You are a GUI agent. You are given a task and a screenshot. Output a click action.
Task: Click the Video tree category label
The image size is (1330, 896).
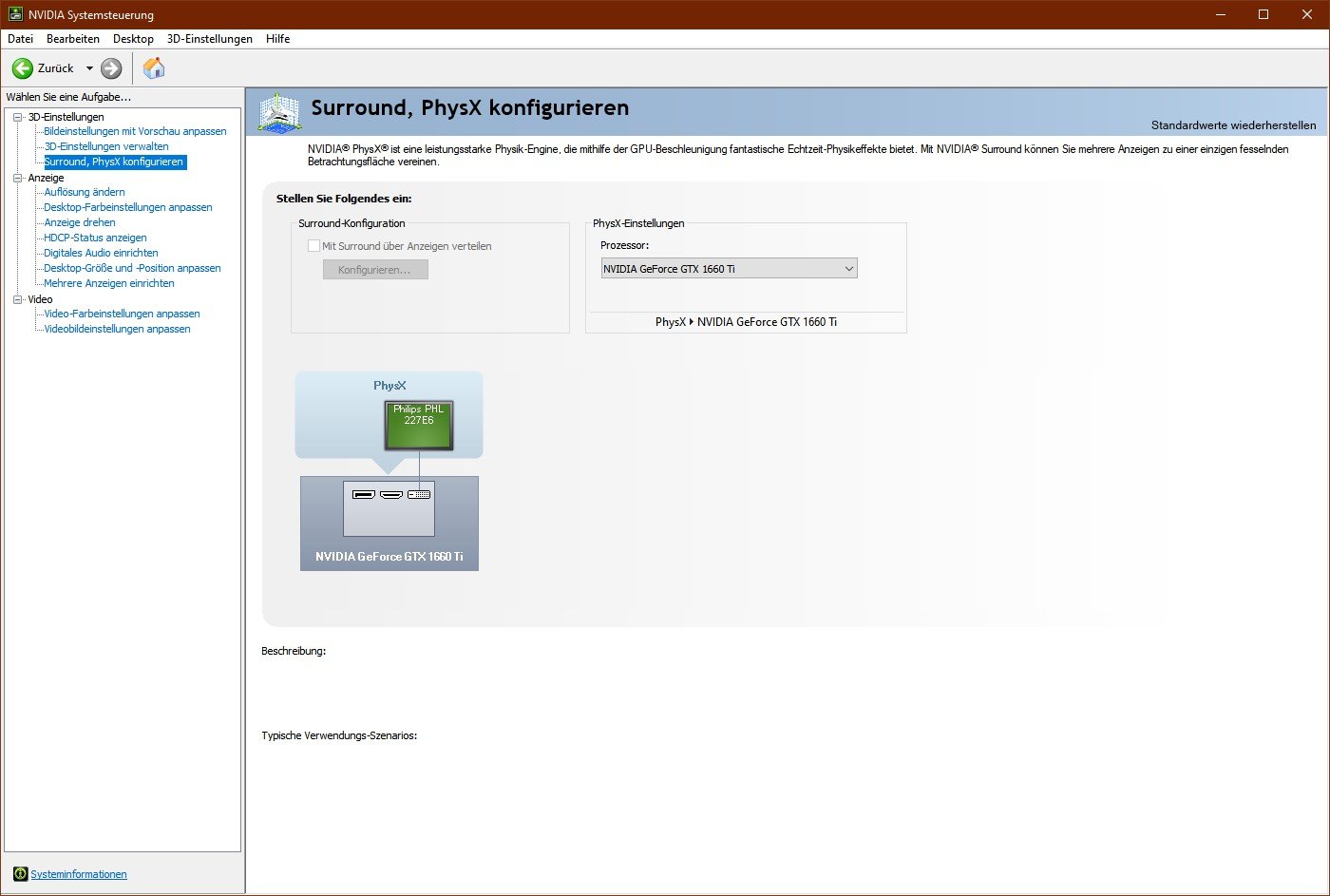40,299
